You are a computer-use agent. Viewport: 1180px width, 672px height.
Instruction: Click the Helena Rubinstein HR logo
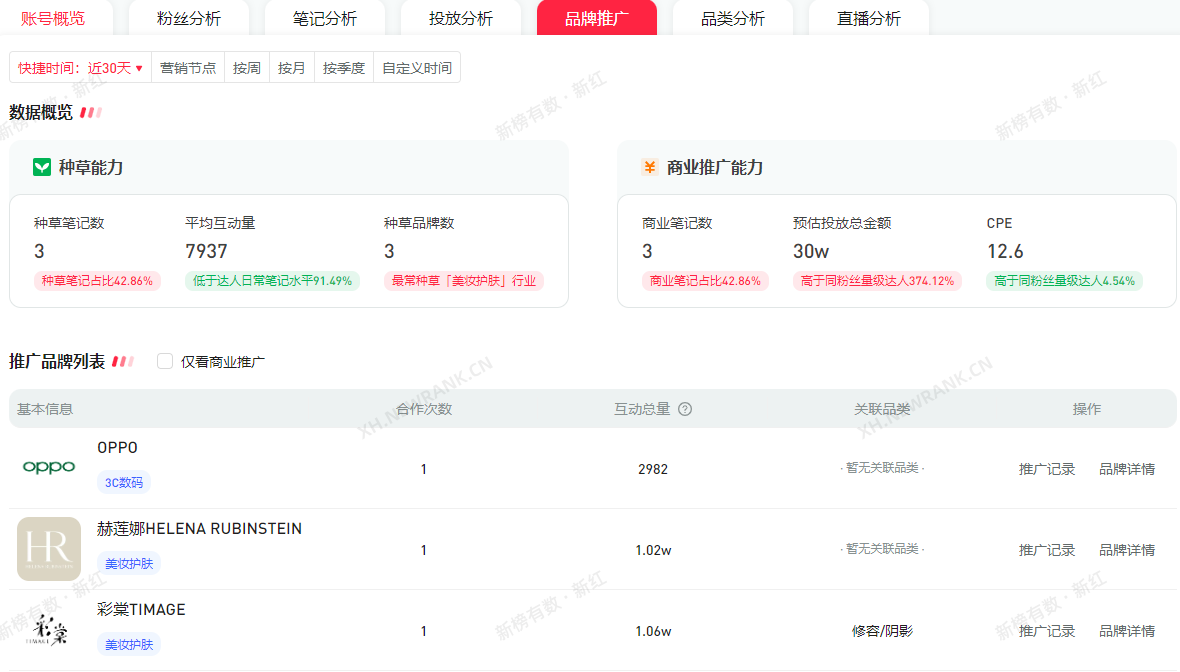click(49, 549)
